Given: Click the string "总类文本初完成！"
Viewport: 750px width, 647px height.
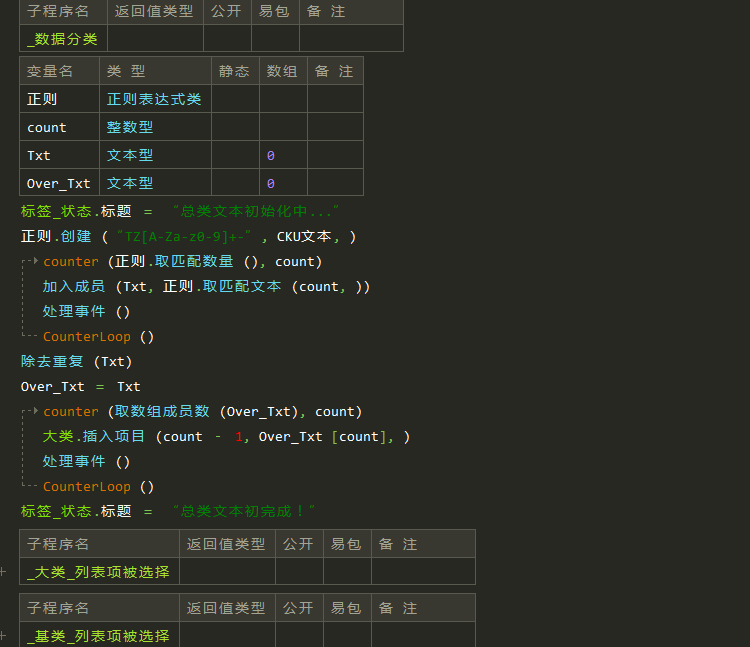Looking at the screenshot, I should pos(243,511).
